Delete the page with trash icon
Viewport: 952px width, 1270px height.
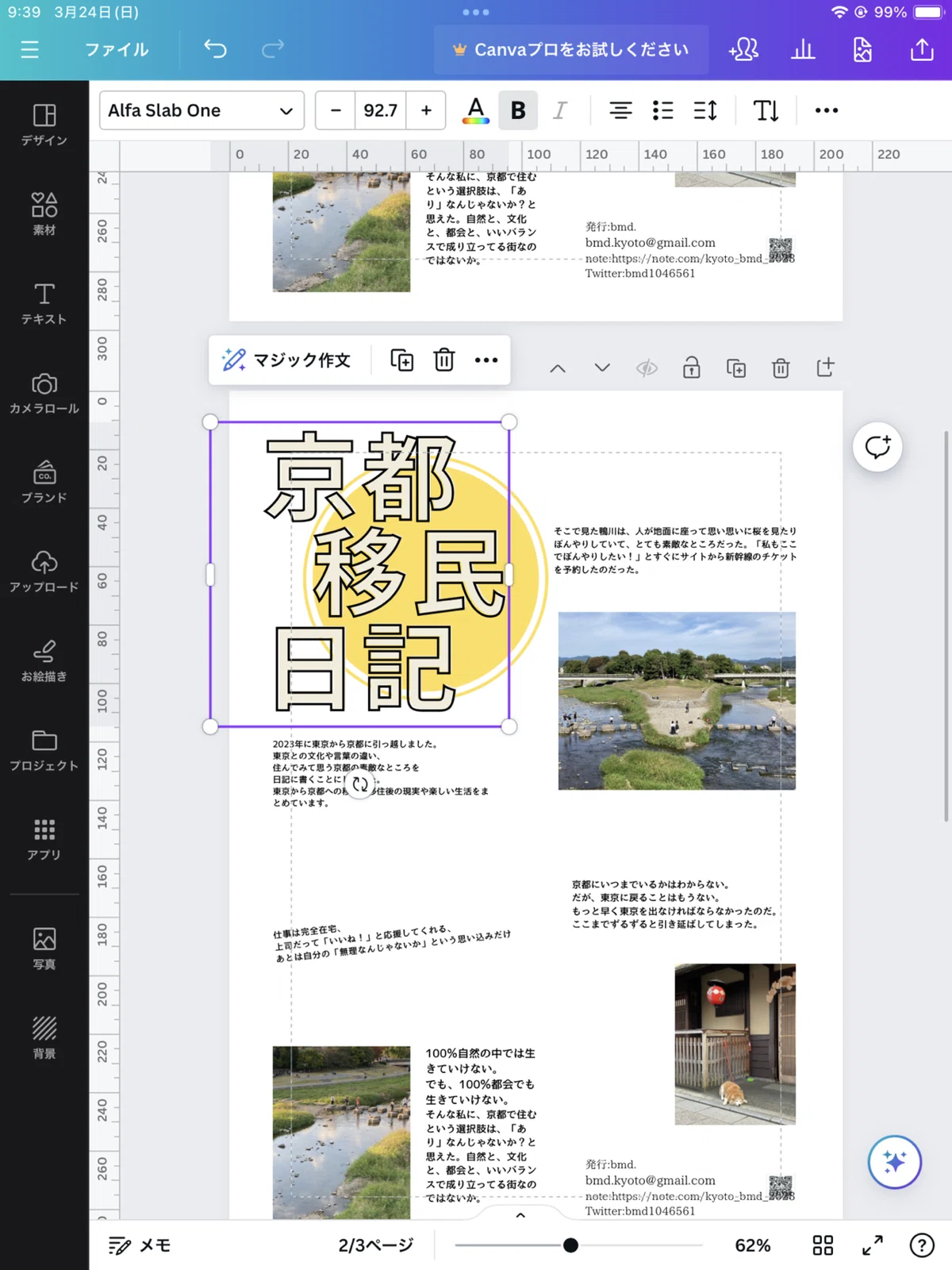pos(781,368)
